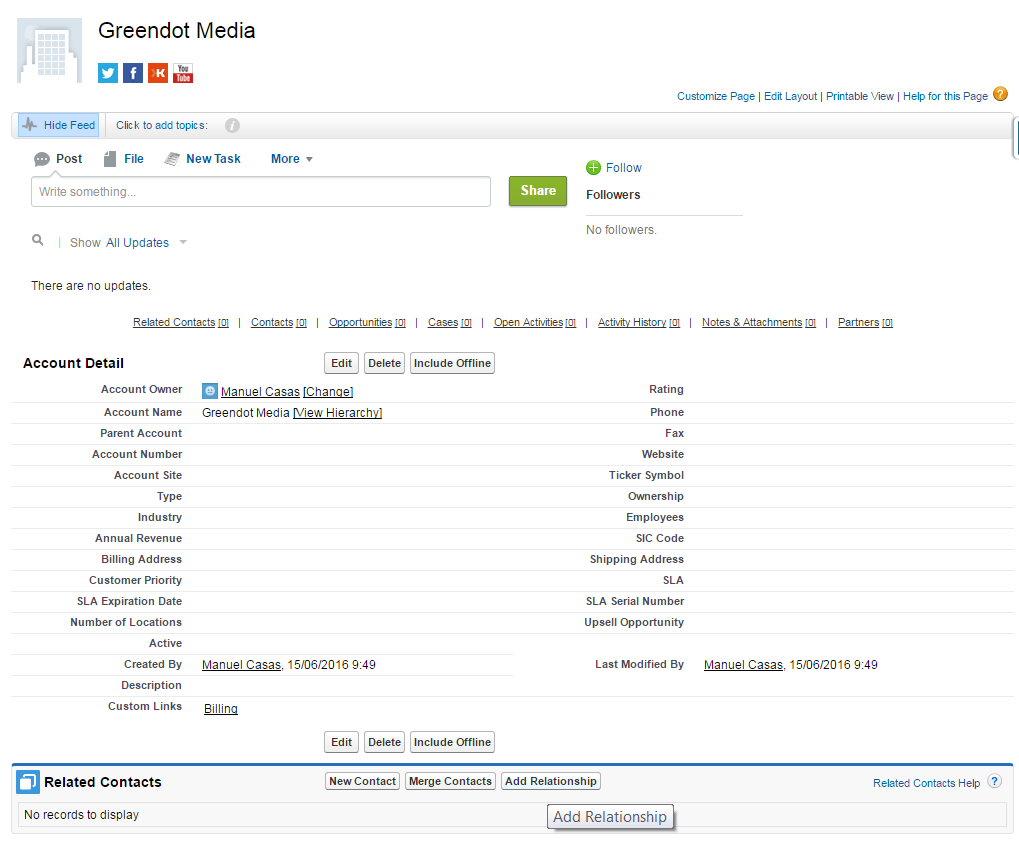Image resolution: width=1019 pixels, height=842 pixels.
Task: Open Manuel Casas link in Created By
Action: click(x=241, y=665)
